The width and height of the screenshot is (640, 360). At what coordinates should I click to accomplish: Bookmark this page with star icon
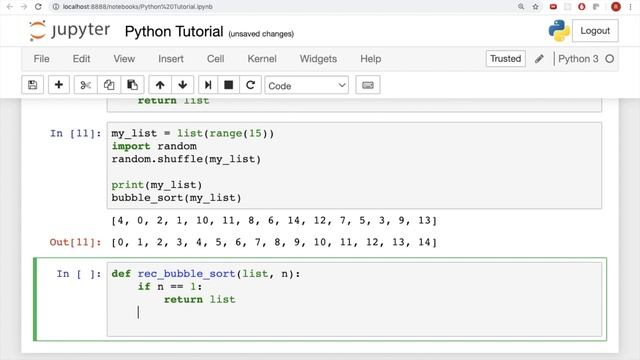536,7
